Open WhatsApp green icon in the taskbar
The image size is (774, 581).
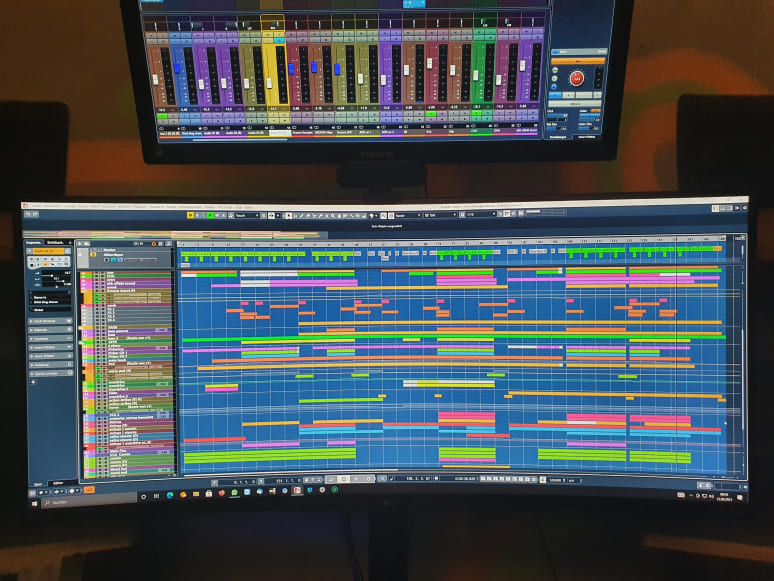[x=234, y=492]
